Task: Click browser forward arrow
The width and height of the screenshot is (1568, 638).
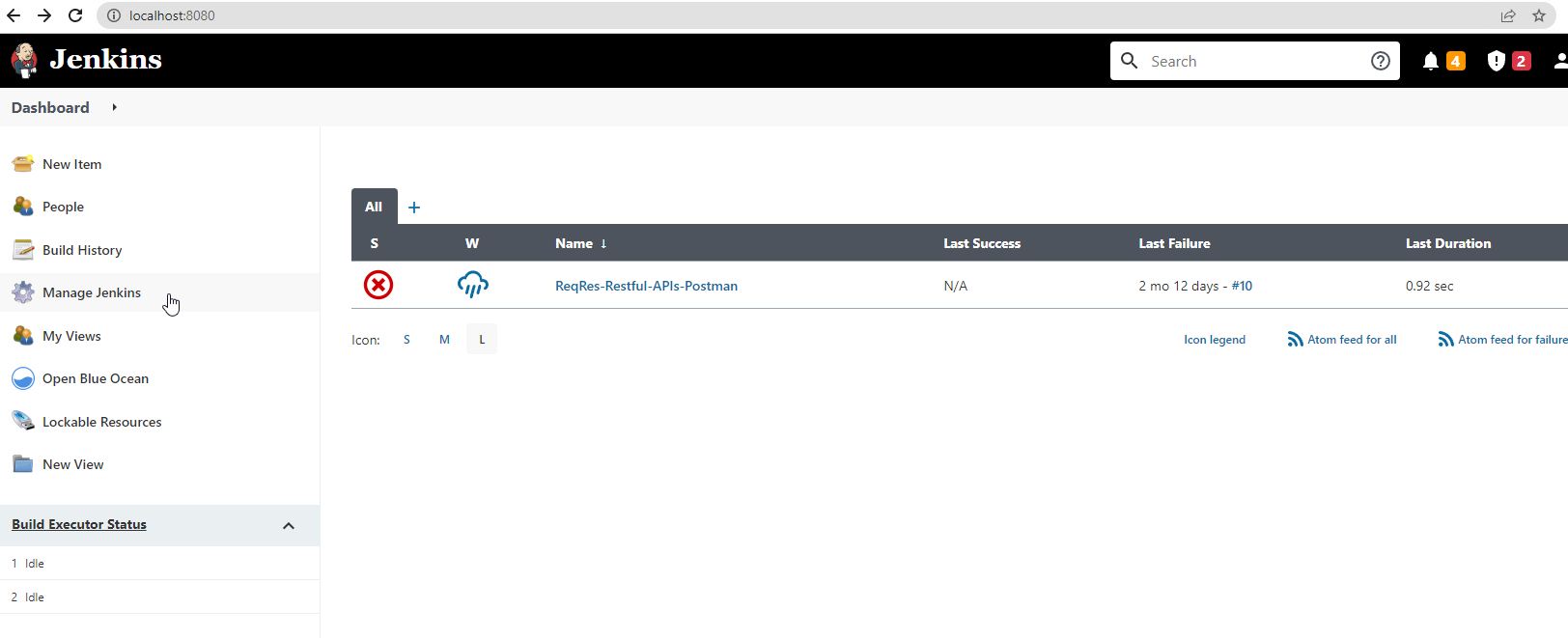Action: (x=44, y=15)
